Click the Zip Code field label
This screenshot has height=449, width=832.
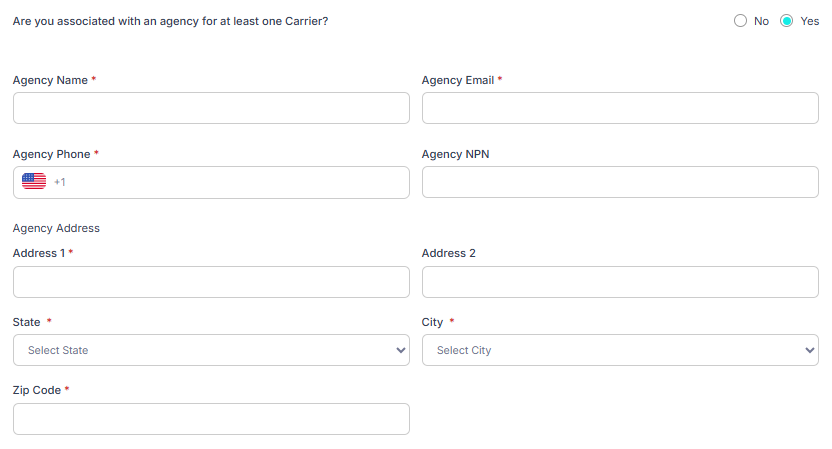[x=37, y=390]
